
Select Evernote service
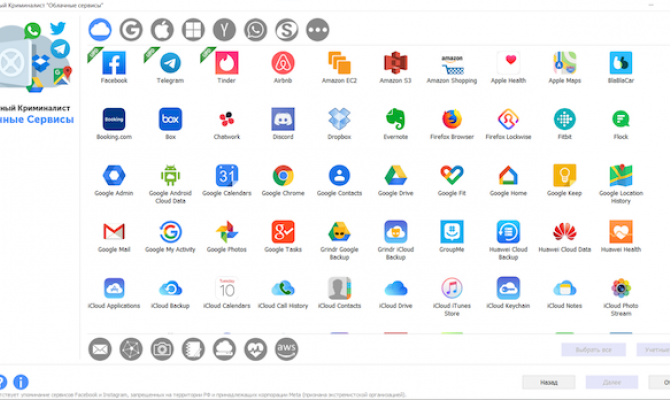click(x=396, y=119)
